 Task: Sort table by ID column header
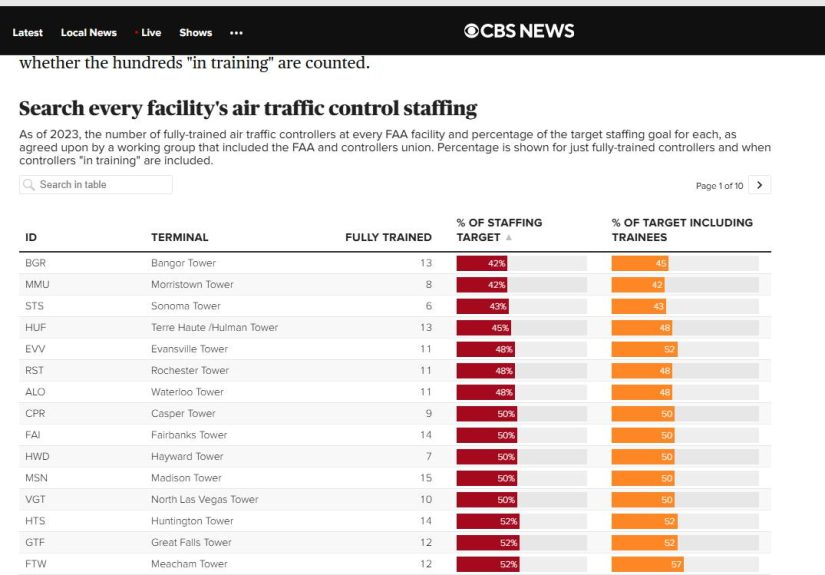[x=31, y=237]
